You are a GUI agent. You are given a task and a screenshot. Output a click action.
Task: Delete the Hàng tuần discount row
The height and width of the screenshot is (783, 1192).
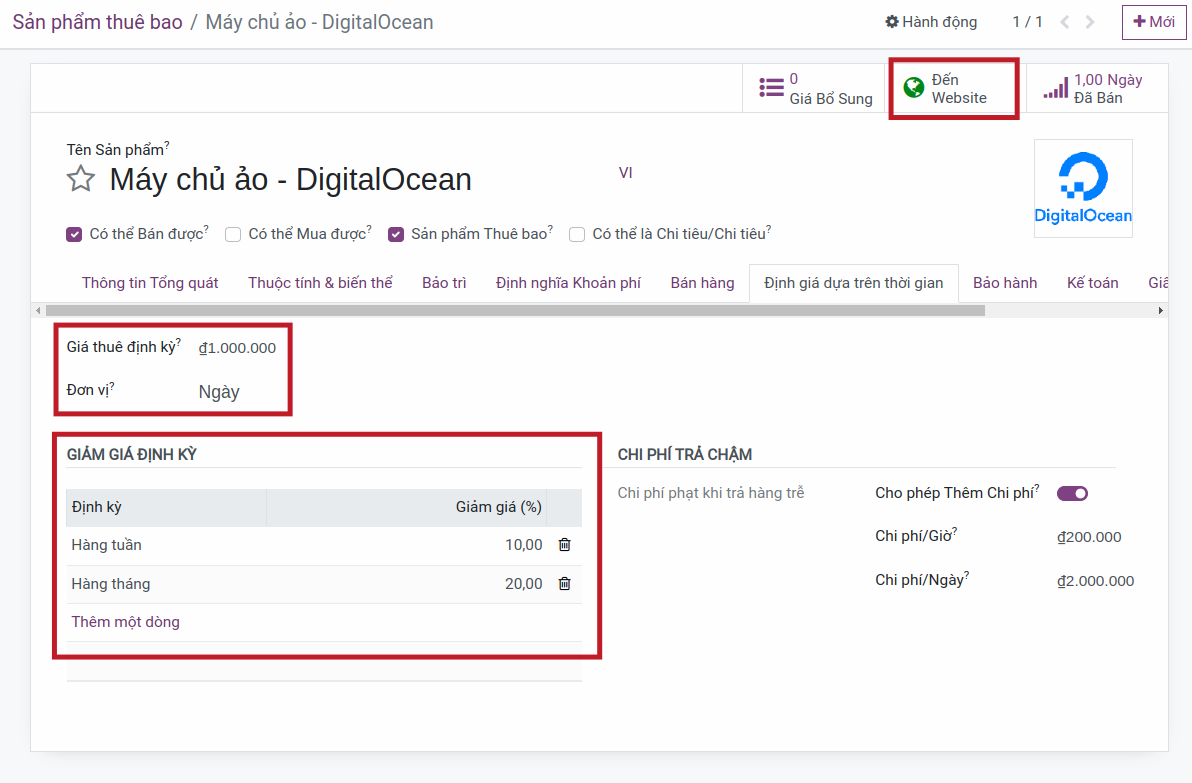564,545
